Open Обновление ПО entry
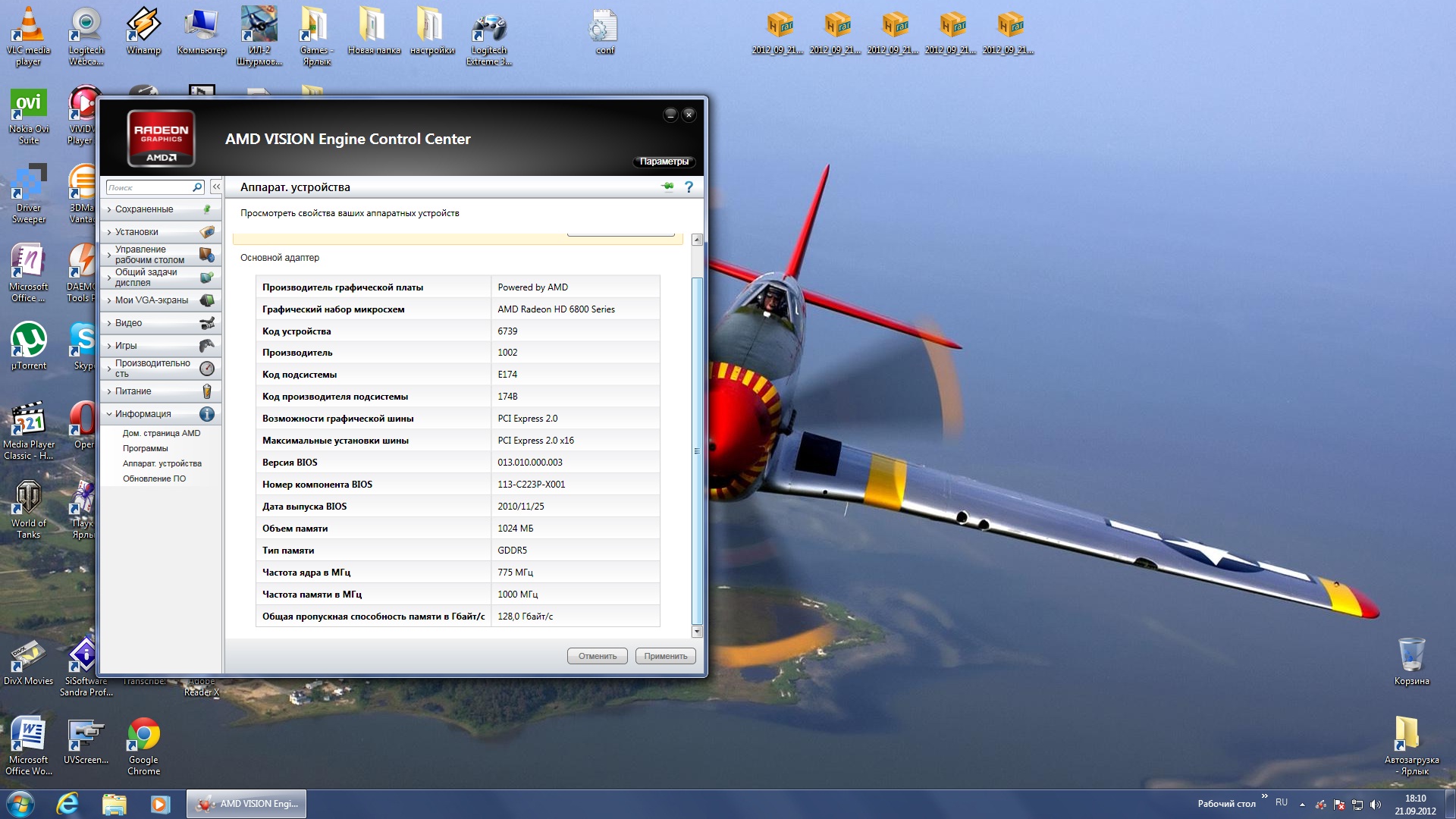This screenshot has width=1456, height=819. pyautogui.click(x=154, y=479)
